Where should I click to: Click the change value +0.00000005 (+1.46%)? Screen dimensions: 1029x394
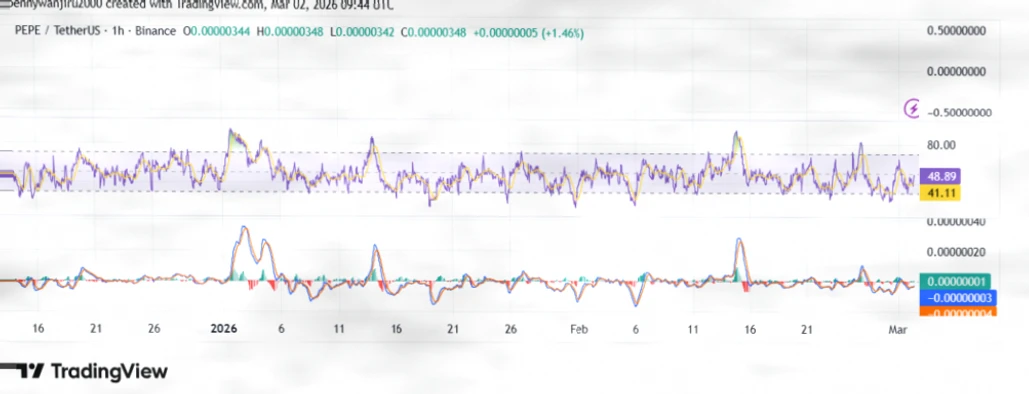tap(528, 32)
